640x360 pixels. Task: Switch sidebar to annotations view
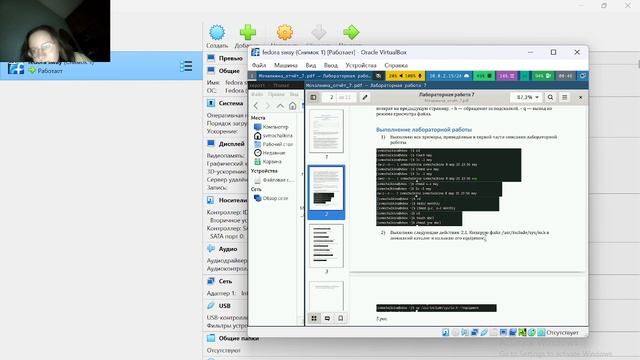pyautogui.click(x=327, y=318)
